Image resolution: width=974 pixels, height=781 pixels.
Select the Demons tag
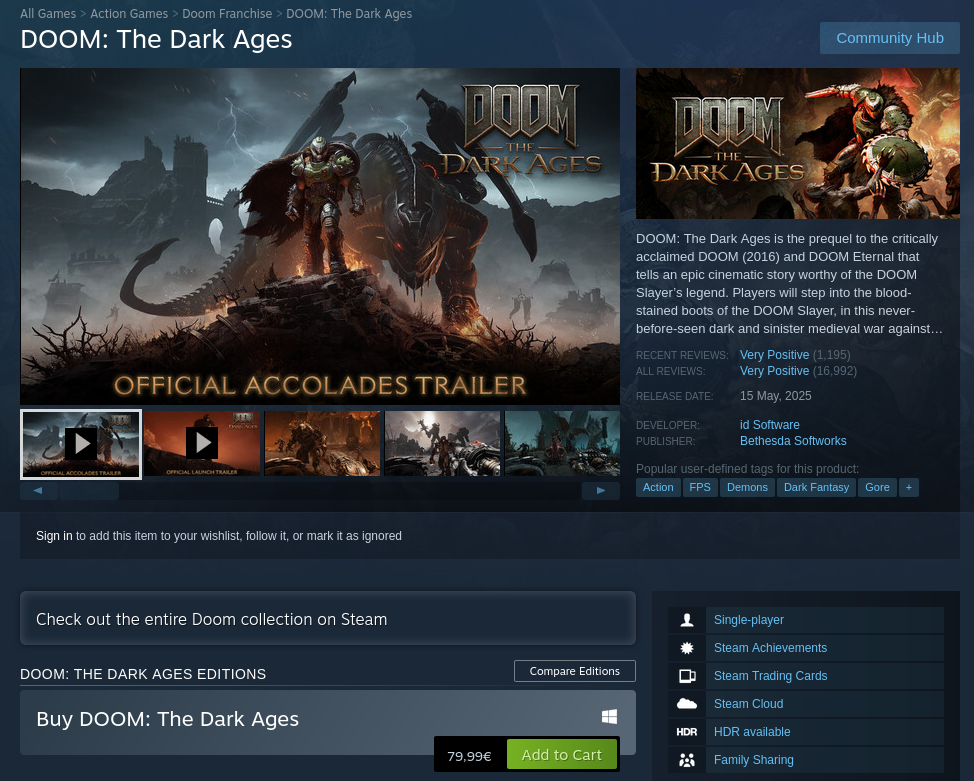(747, 487)
